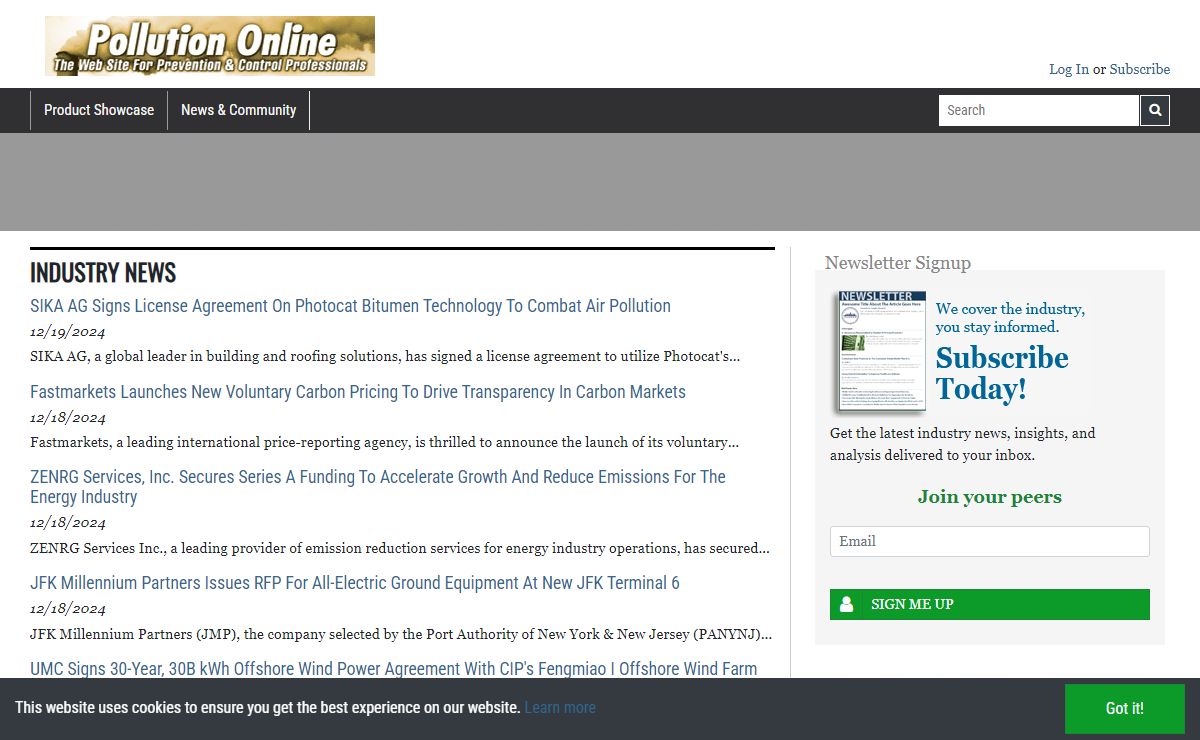Open the Product Showcase menu

[x=99, y=110]
